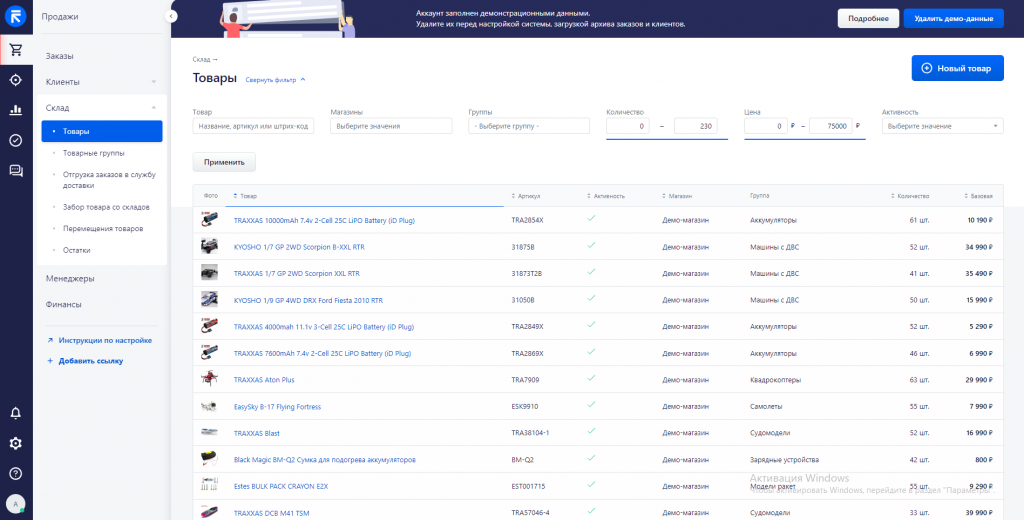Click the Удалить демо-данные button
The height and width of the screenshot is (520, 1024).
click(953, 18)
